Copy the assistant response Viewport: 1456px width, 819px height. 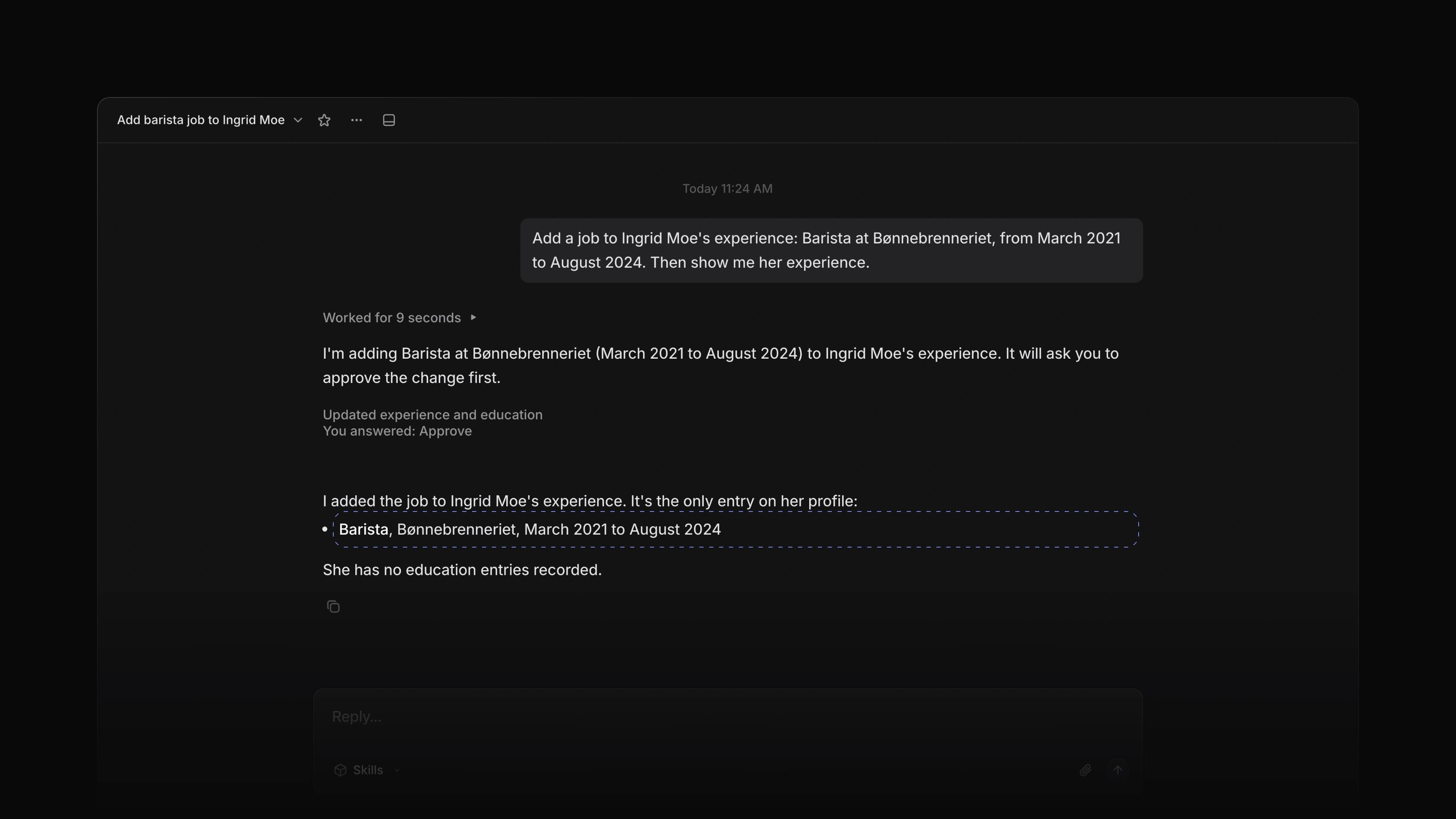tap(333, 607)
